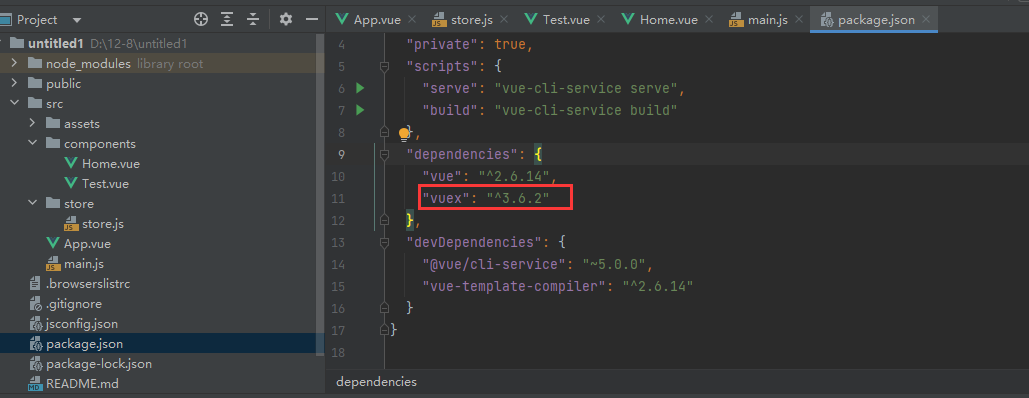Select App.vue in the project tree
1029x398 pixels.
click(87, 244)
